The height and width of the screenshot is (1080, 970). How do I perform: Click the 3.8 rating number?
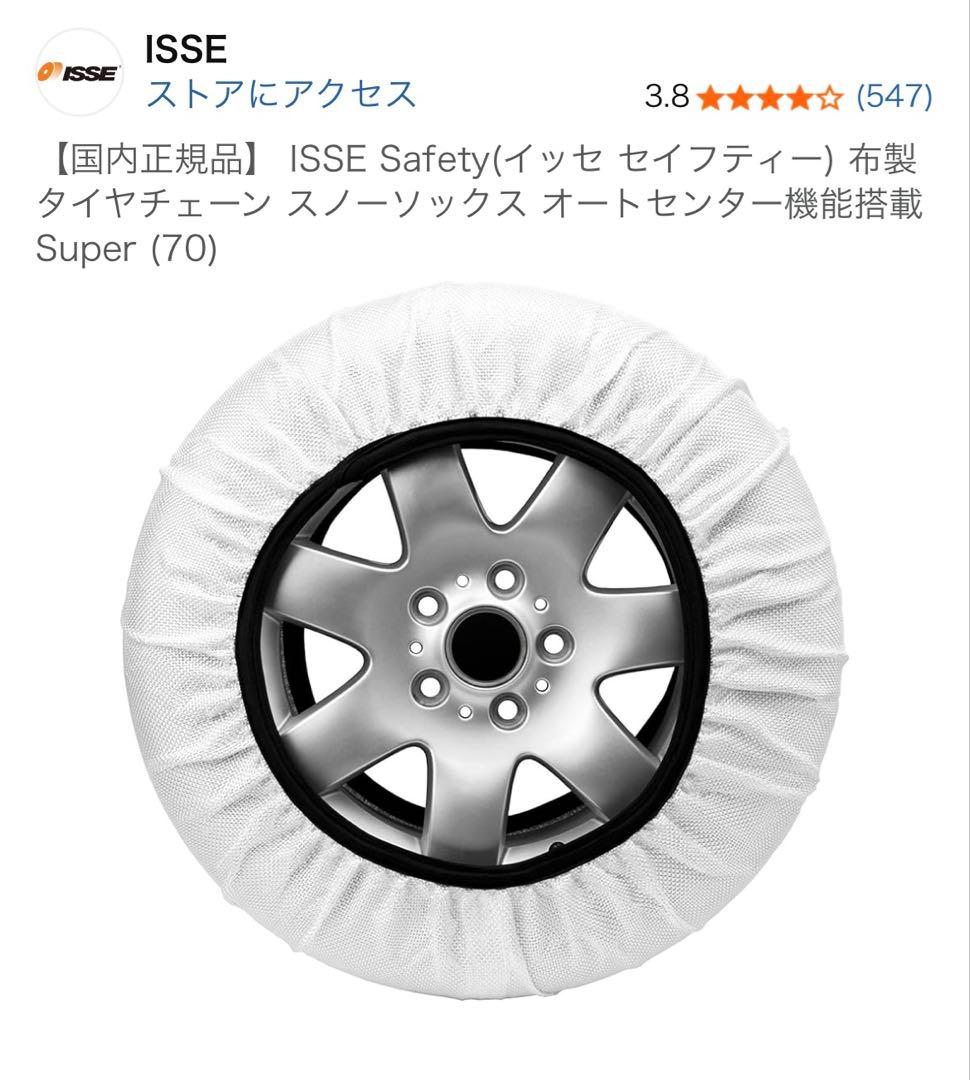667,96
